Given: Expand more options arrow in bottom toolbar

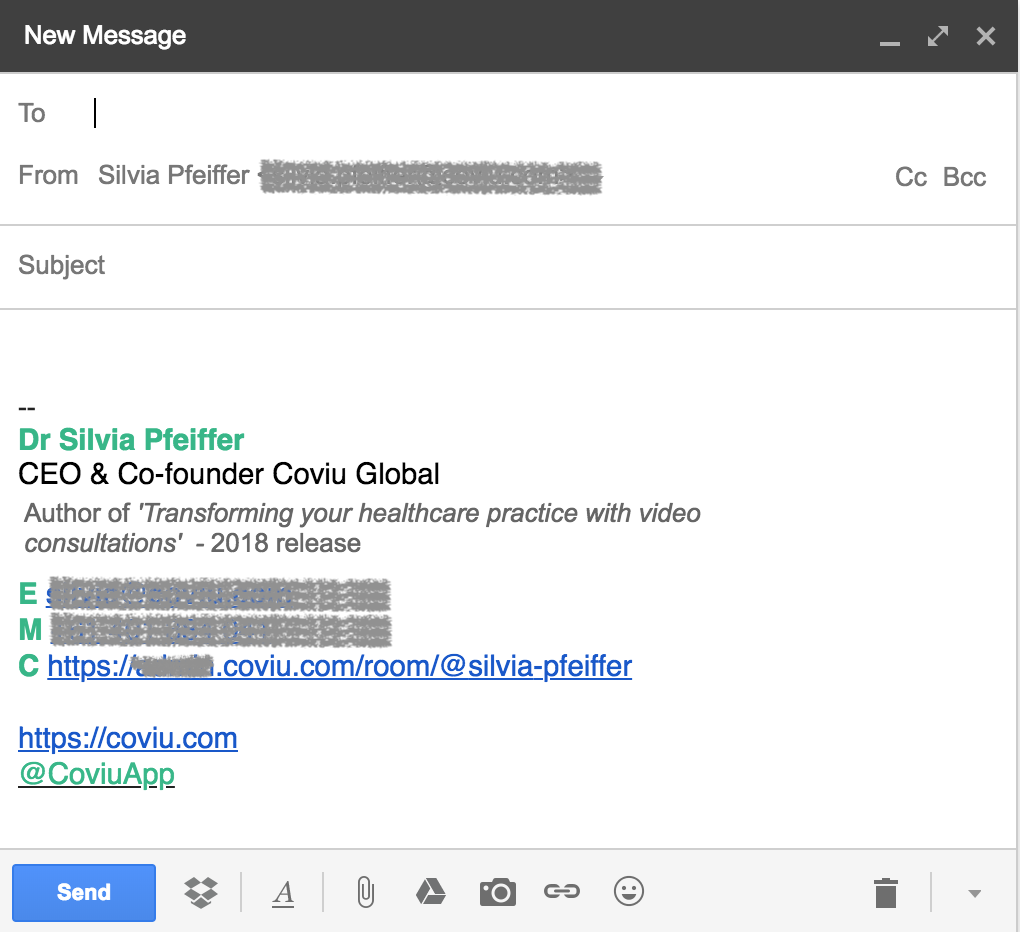Looking at the screenshot, I should point(974,894).
